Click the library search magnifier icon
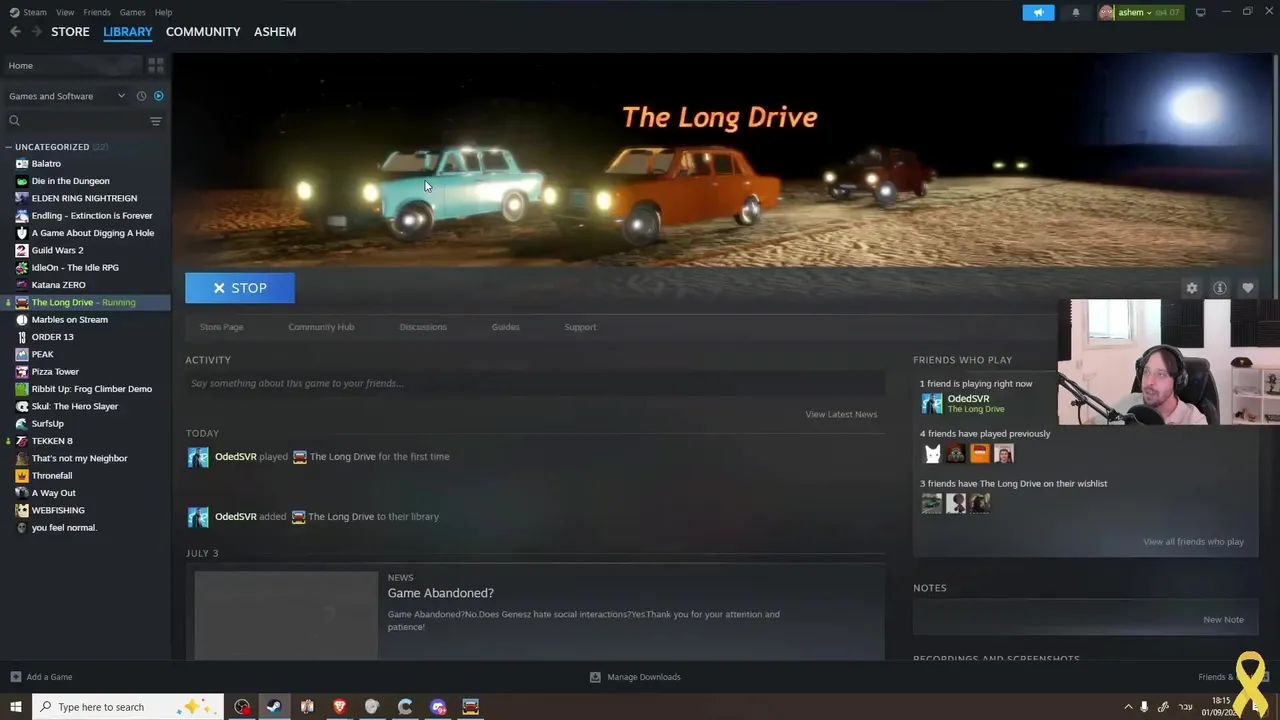The width and height of the screenshot is (1280, 720). [14, 121]
